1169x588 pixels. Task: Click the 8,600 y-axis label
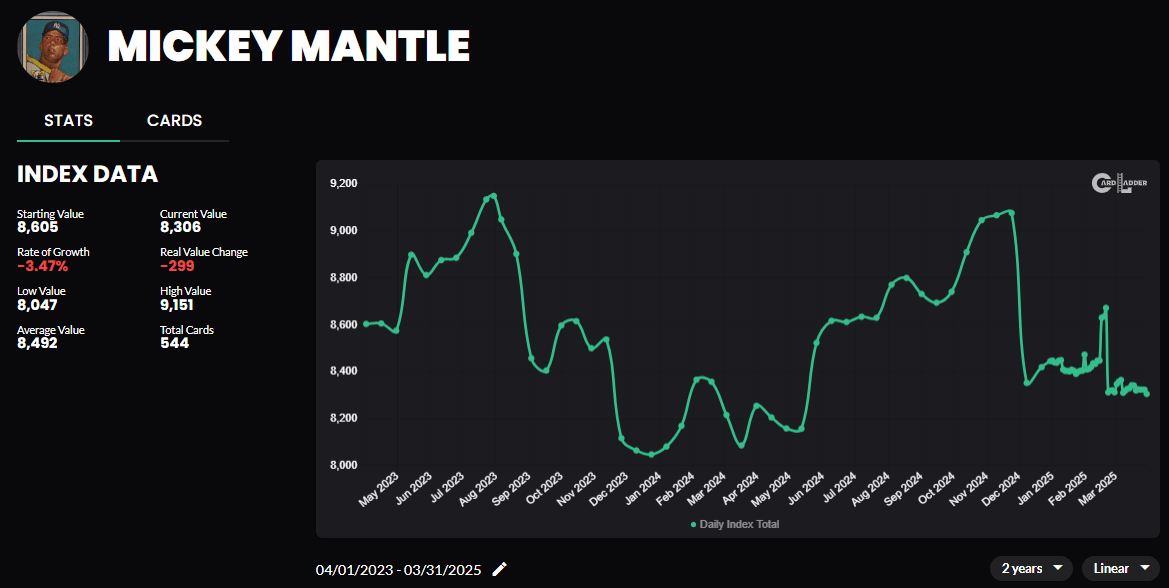pyautogui.click(x=344, y=325)
